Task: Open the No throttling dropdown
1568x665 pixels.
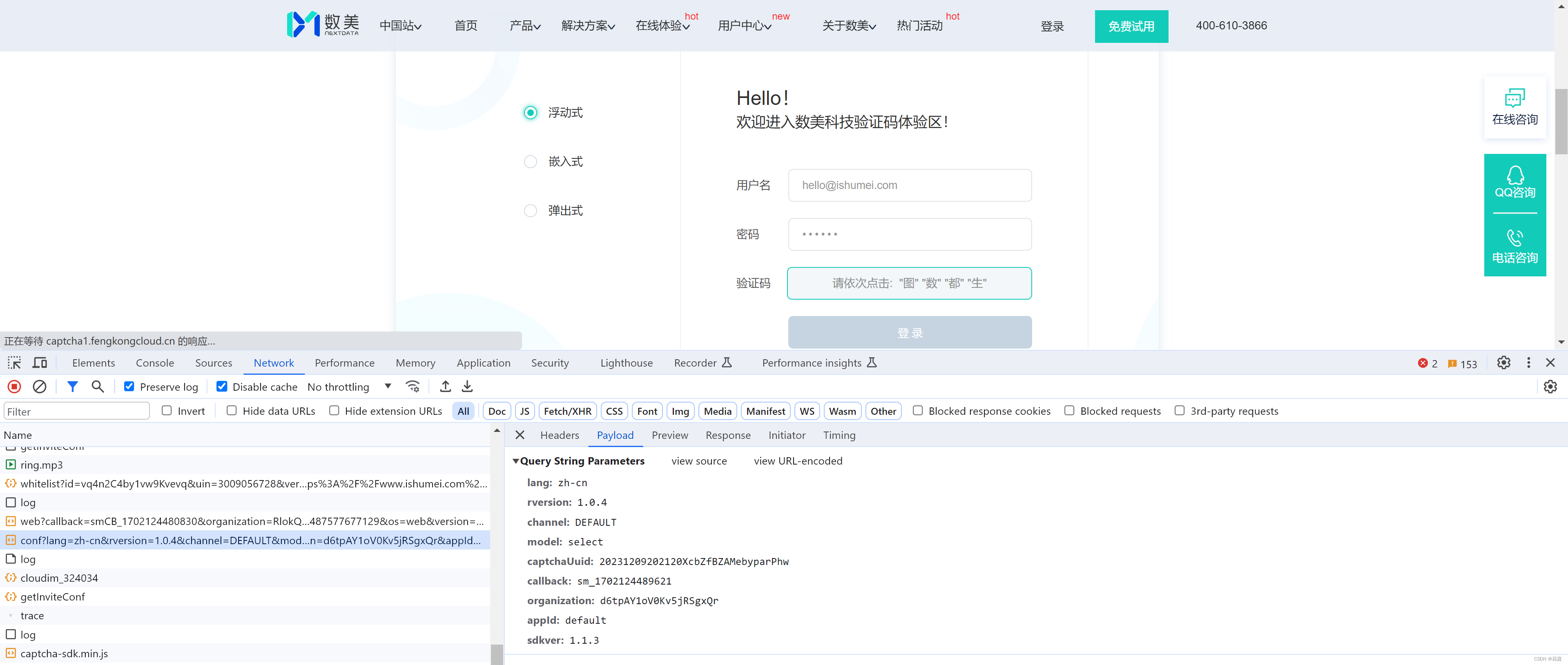Action: pyautogui.click(x=349, y=387)
